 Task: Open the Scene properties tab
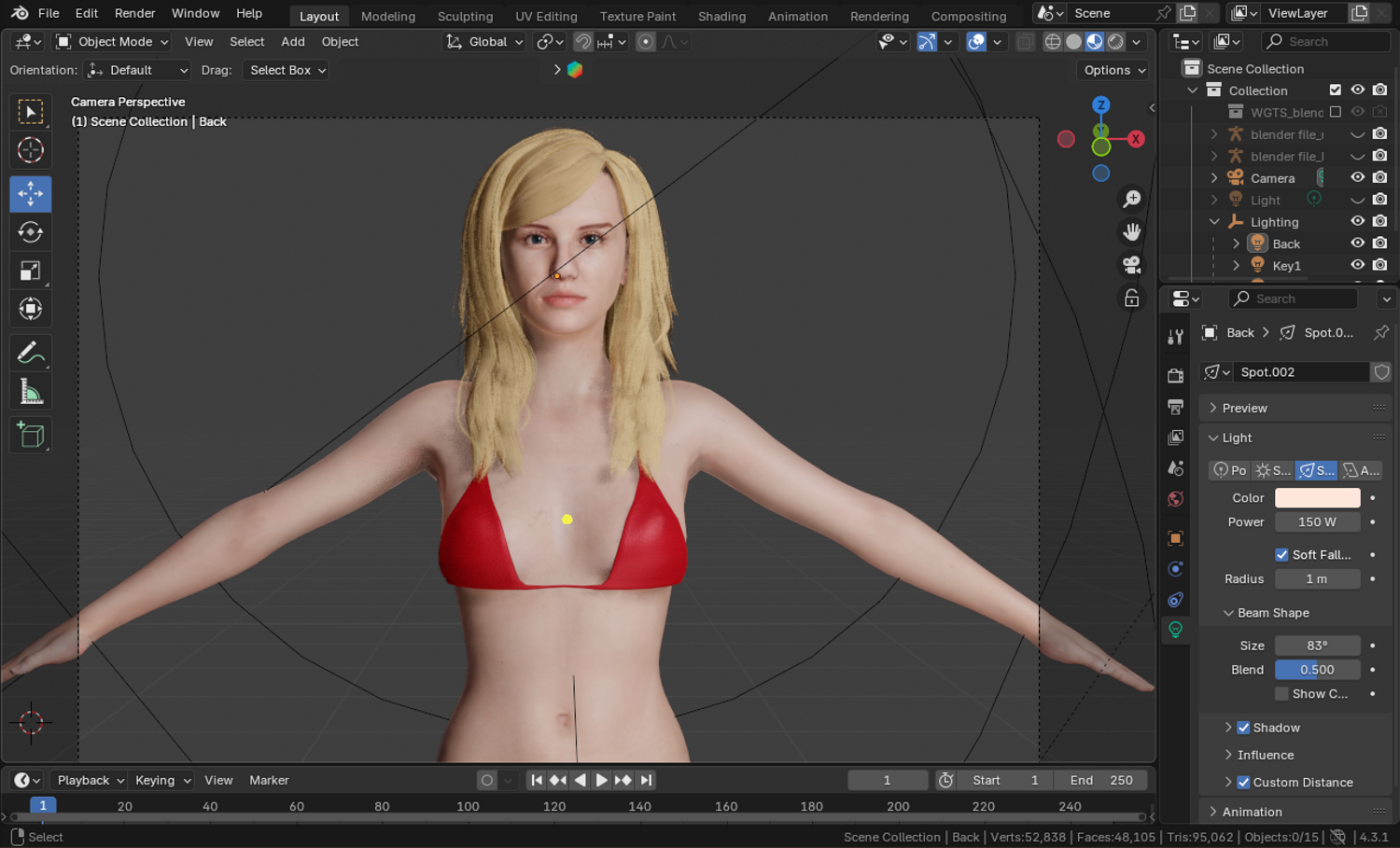pos(1176,468)
